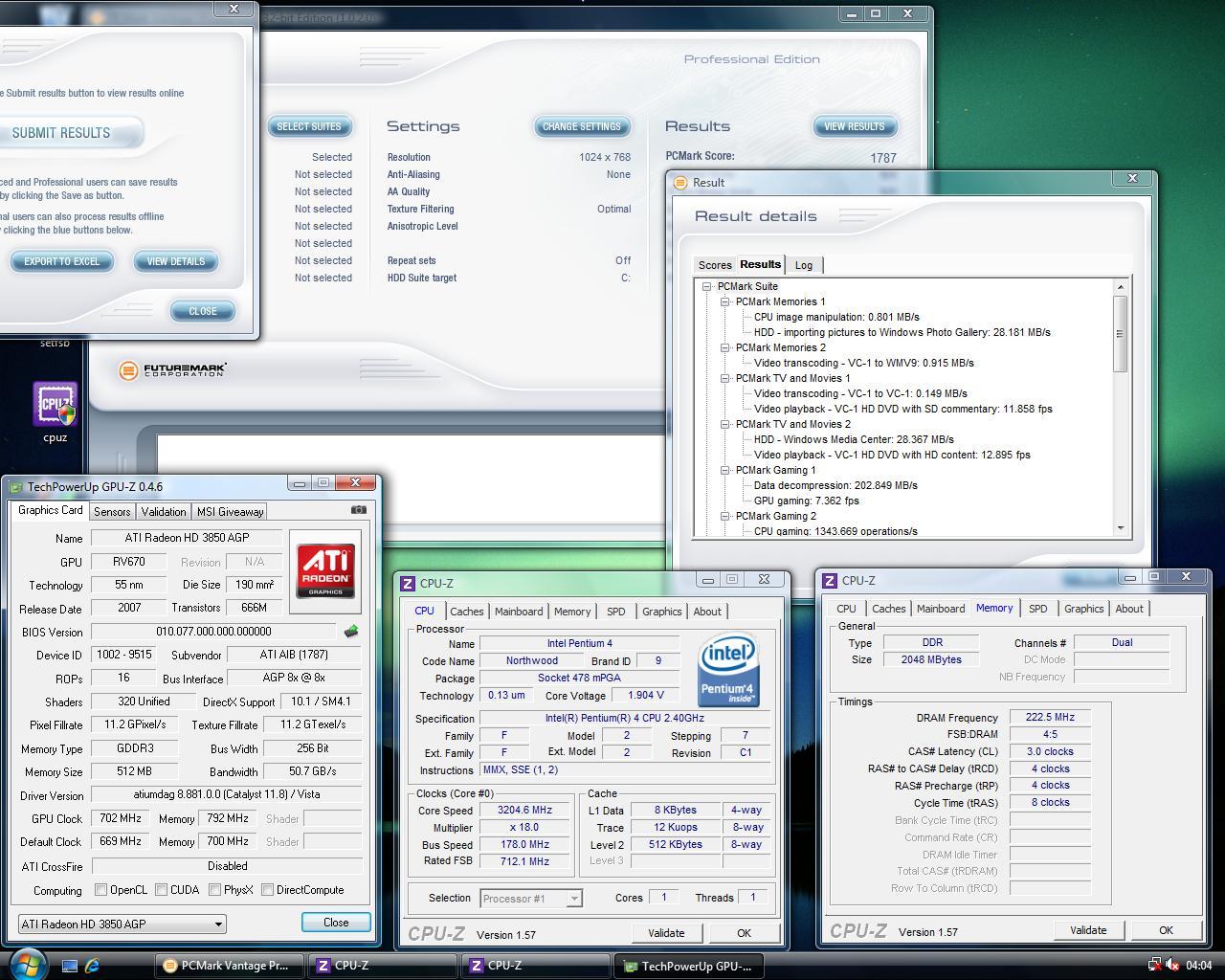Click the ATI Radeon logo in GPU-Z
1225x980 pixels.
coord(325,571)
